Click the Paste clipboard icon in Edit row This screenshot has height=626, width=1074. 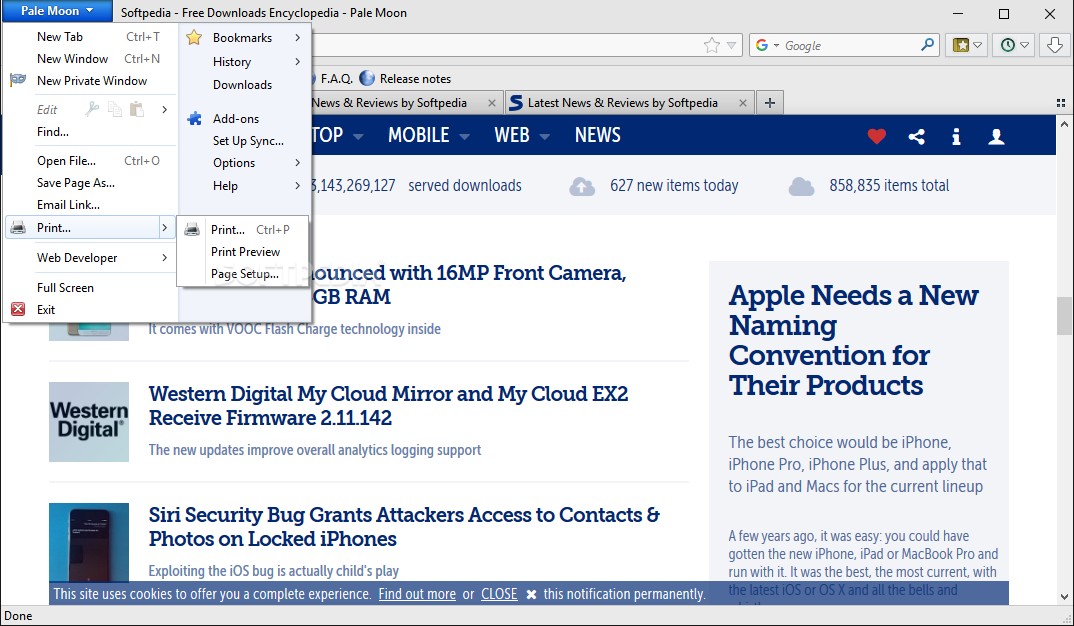click(137, 109)
